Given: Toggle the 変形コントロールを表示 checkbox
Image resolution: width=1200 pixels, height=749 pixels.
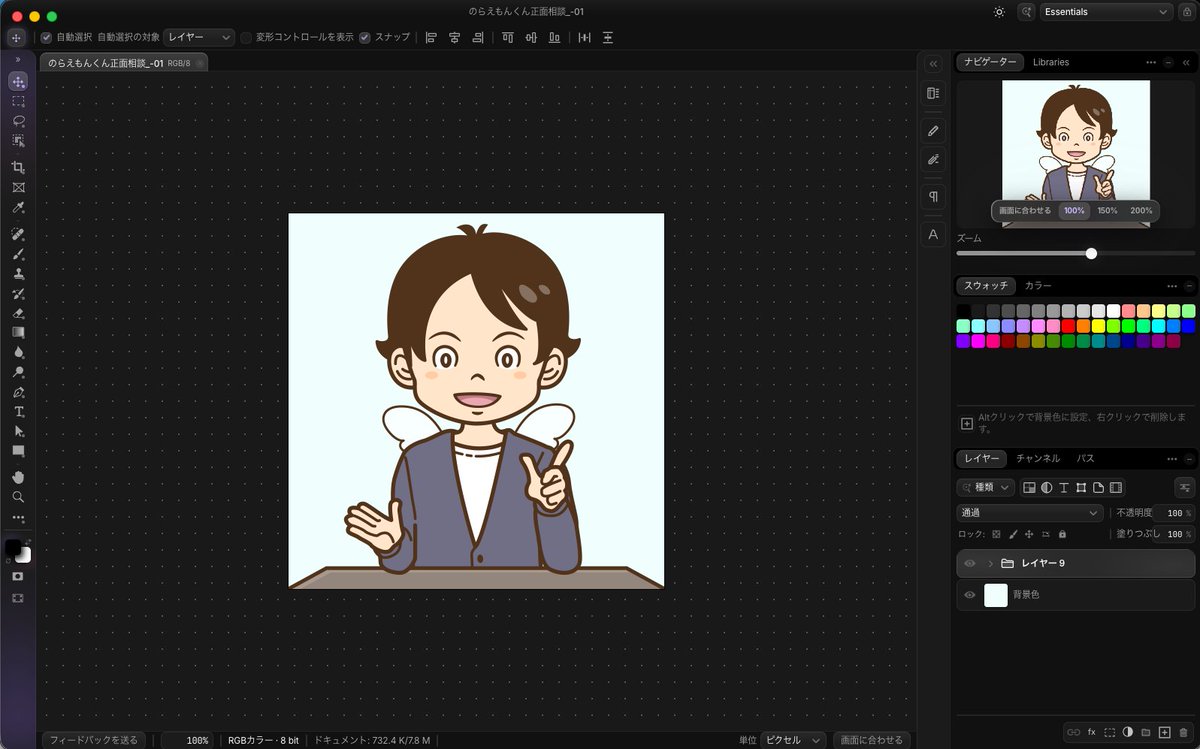Looking at the screenshot, I should point(246,37).
